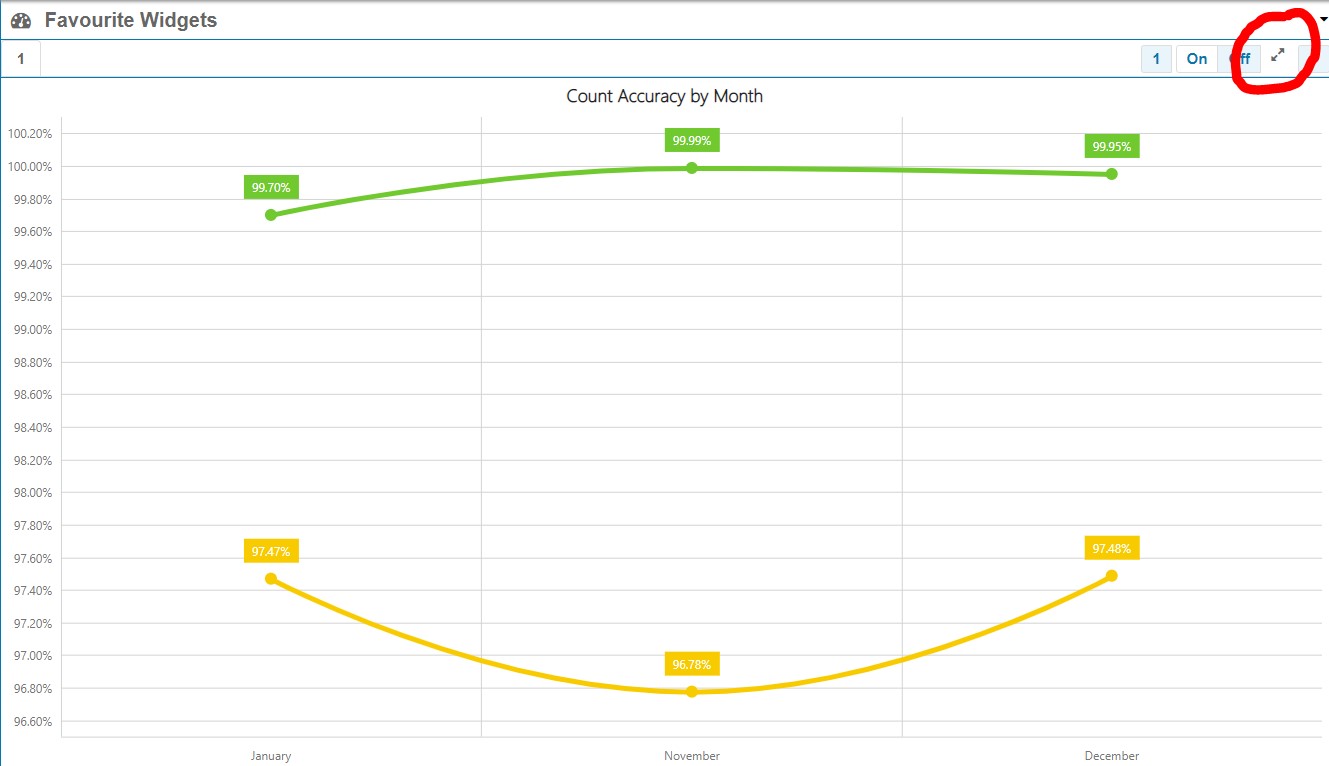Click the dashboard gauge icon beside Favourite Widgets

point(21,20)
